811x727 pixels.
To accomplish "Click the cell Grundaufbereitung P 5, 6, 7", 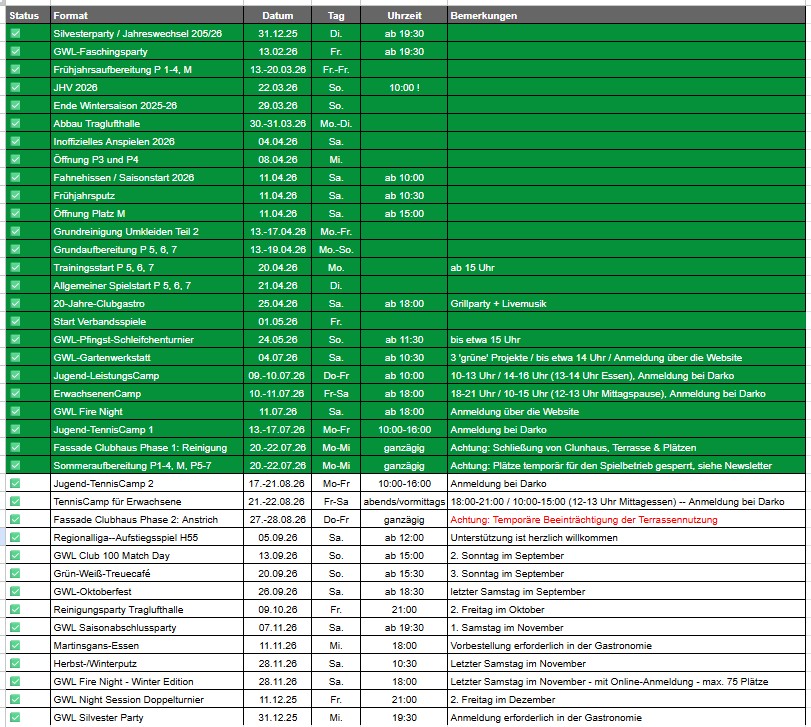I will pos(147,250).
